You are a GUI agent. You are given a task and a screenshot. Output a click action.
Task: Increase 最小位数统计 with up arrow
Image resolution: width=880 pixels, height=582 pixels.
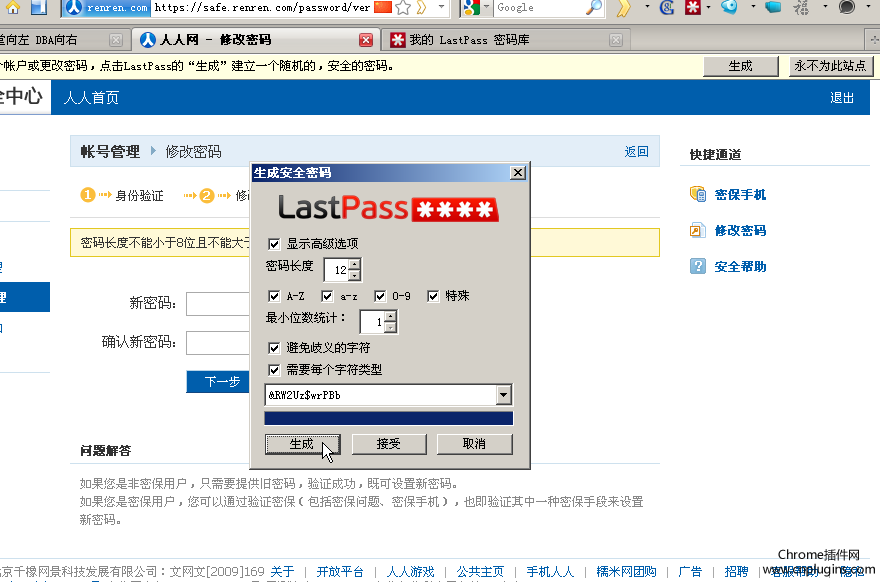391,317
